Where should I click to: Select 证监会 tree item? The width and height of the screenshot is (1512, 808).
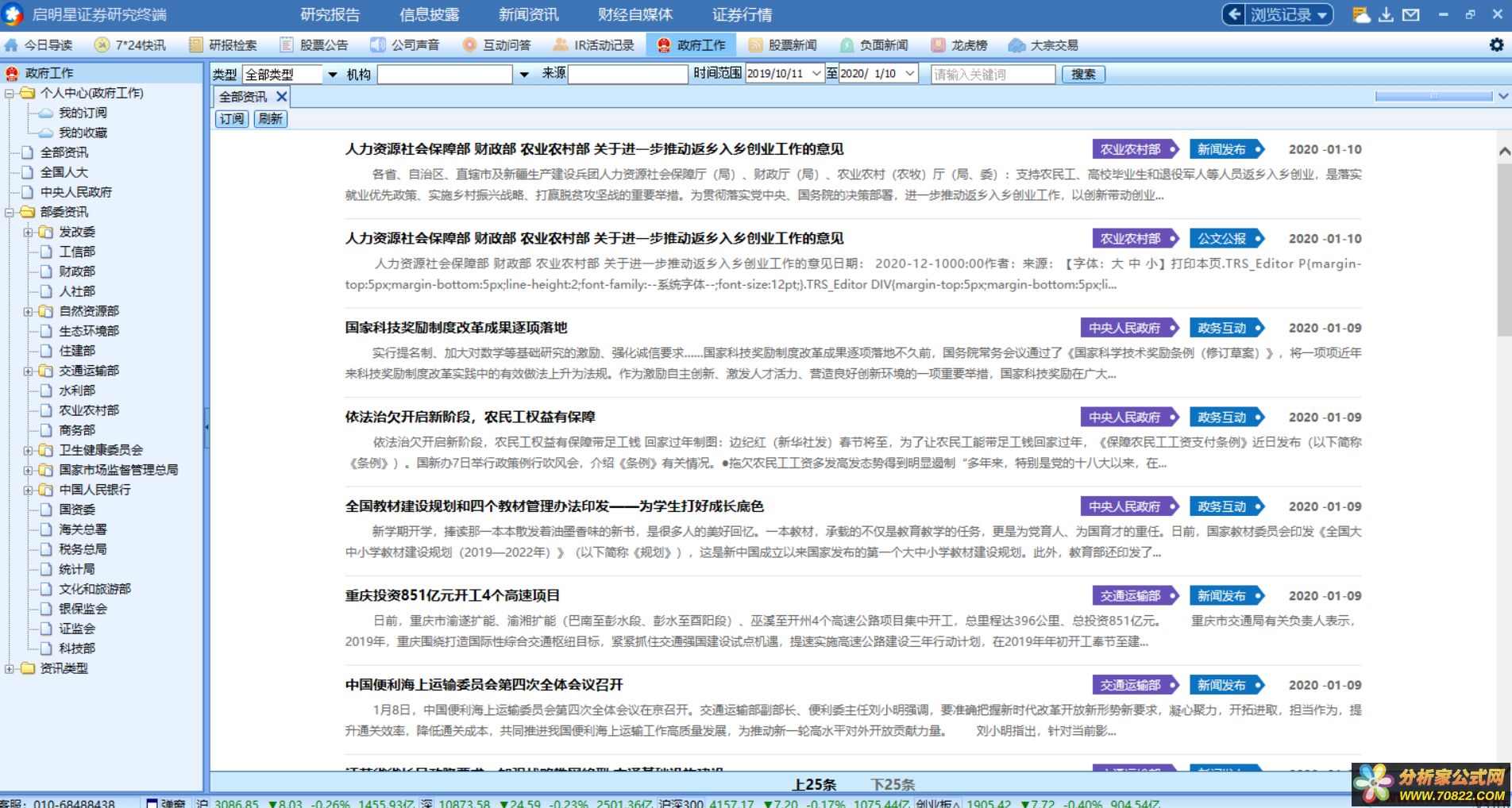(x=76, y=629)
